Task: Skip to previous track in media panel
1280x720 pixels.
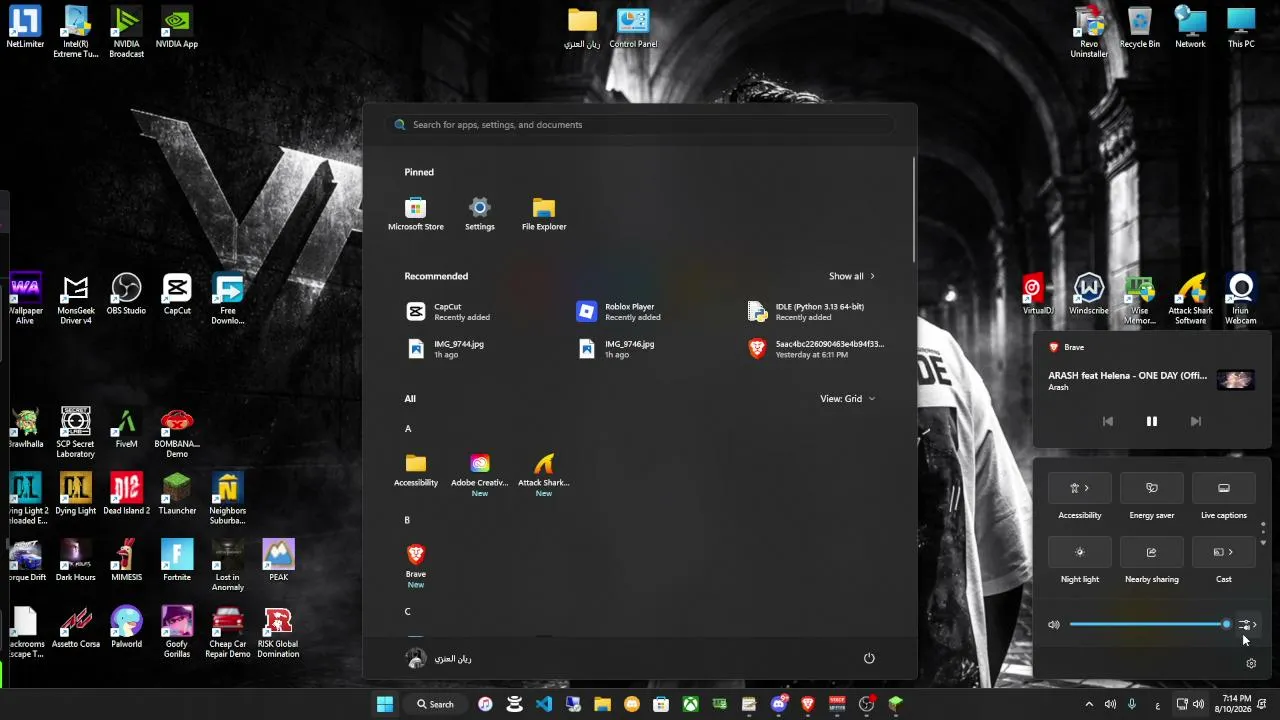Action: coord(1108,421)
